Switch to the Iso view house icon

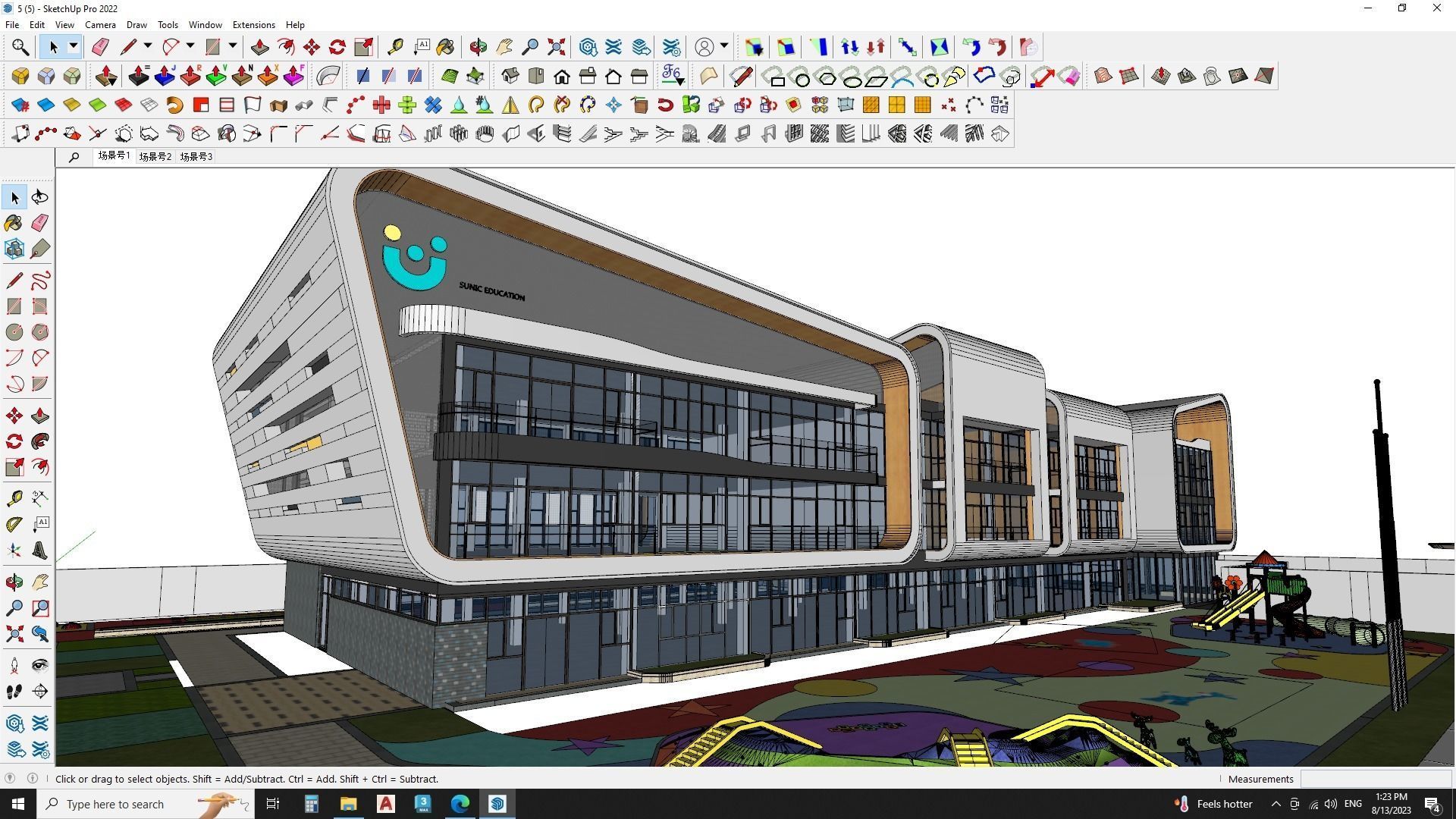(510, 76)
